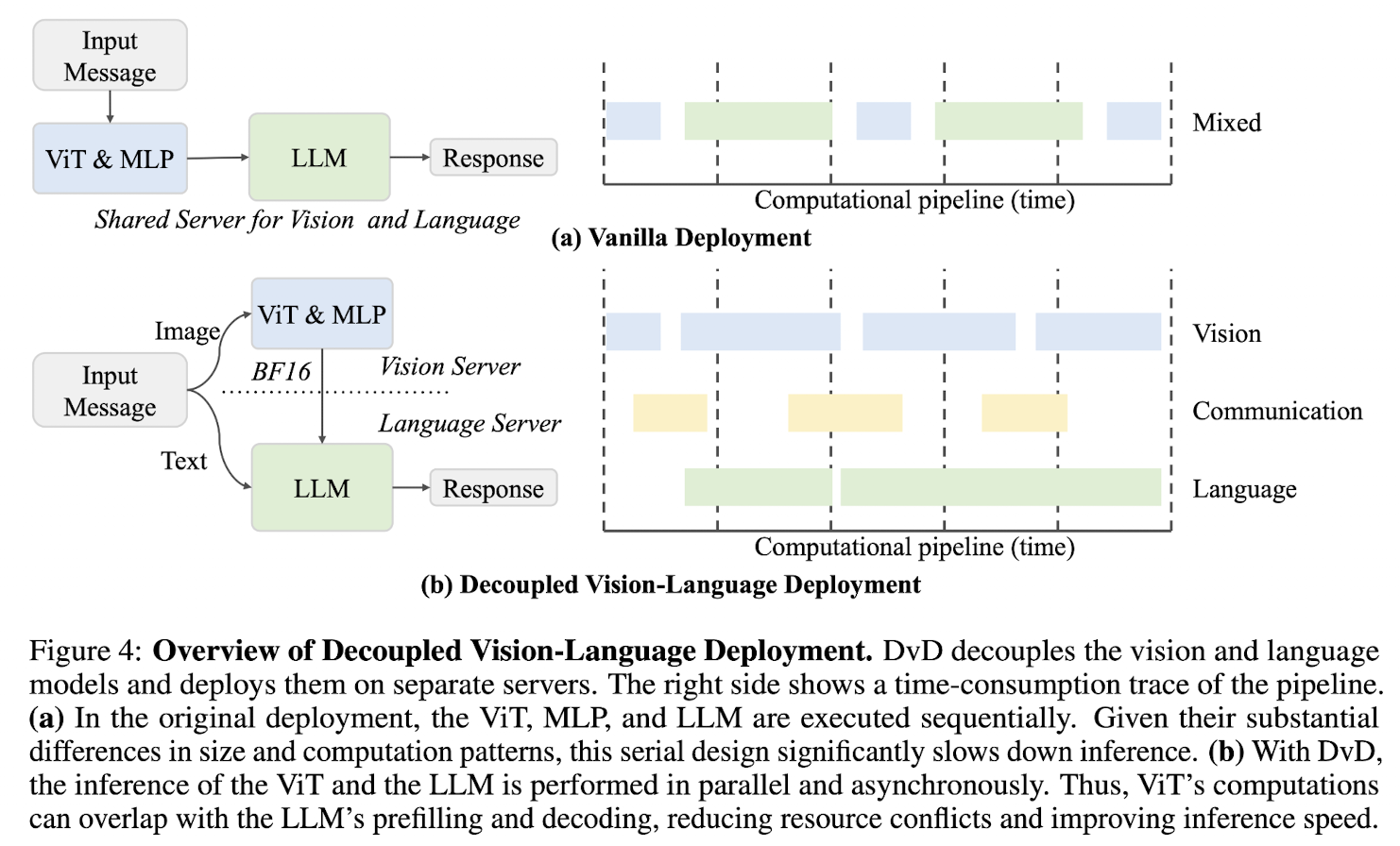
Task: Select the 'Vision Server' italic label
Action: click(x=450, y=366)
